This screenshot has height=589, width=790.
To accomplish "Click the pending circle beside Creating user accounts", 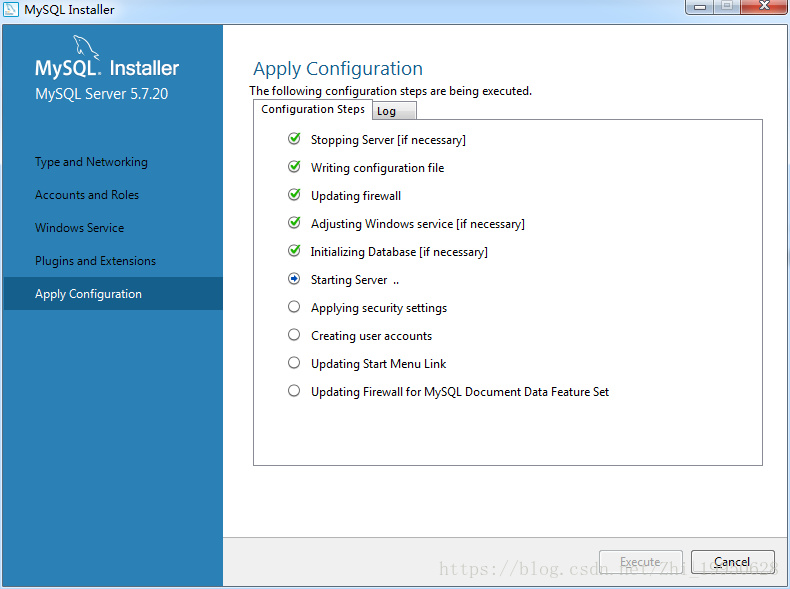I will coord(294,335).
